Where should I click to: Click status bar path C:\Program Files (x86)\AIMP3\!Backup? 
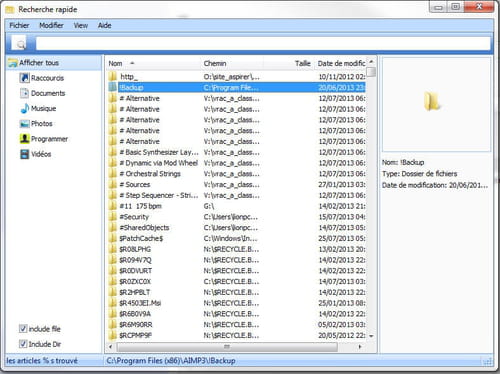171,360
